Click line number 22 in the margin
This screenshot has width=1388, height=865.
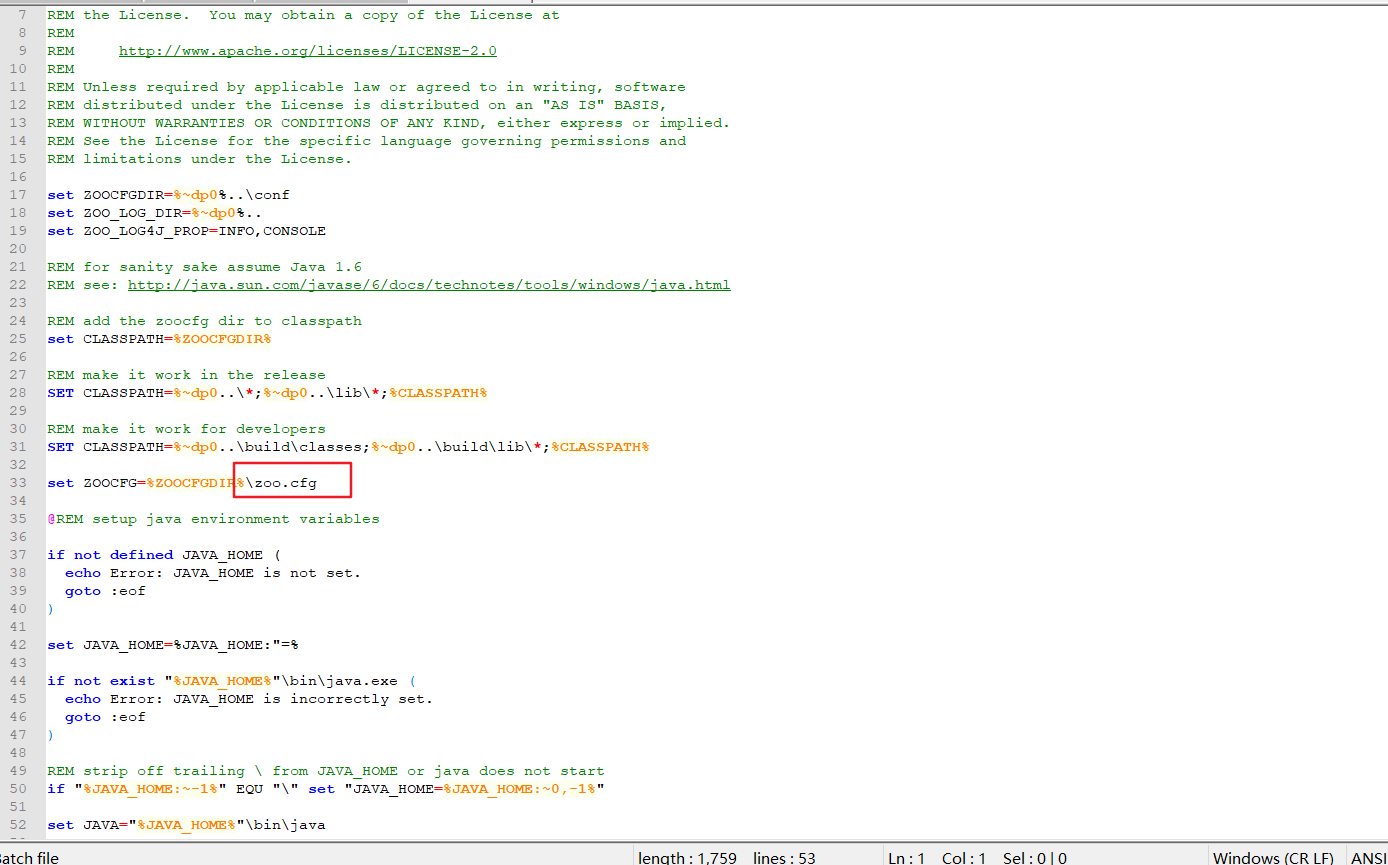18,285
